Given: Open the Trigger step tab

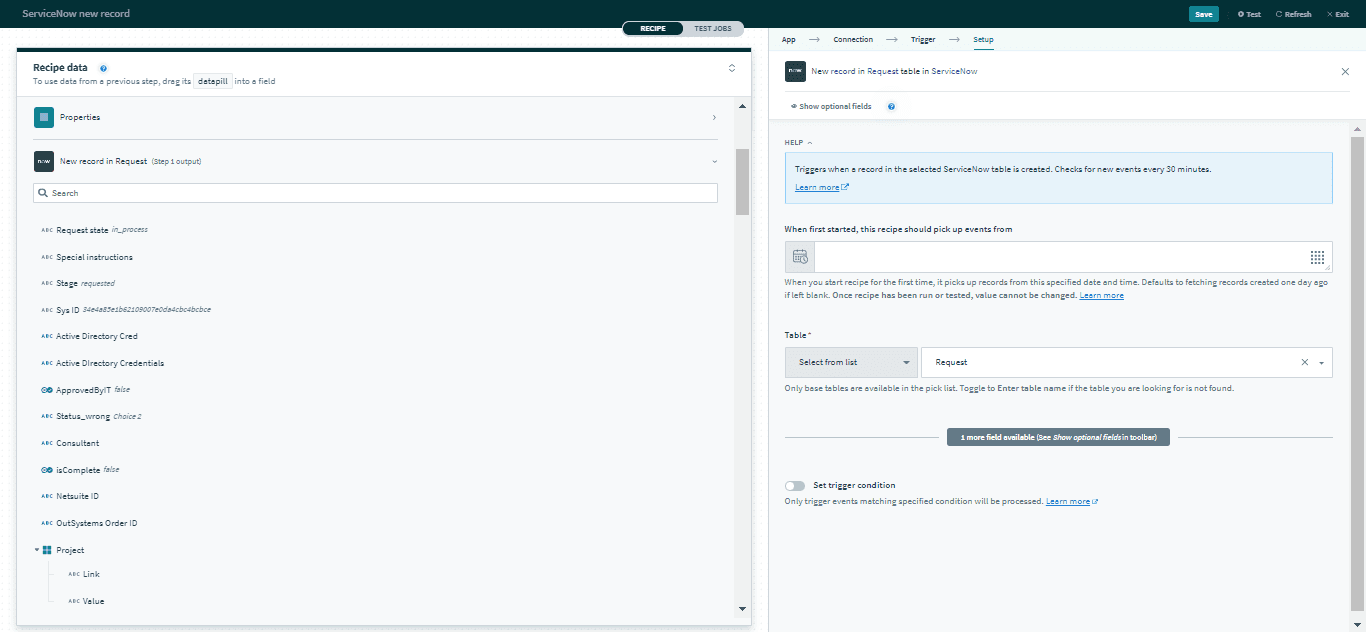Looking at the screenshot, I should [922, 40].
